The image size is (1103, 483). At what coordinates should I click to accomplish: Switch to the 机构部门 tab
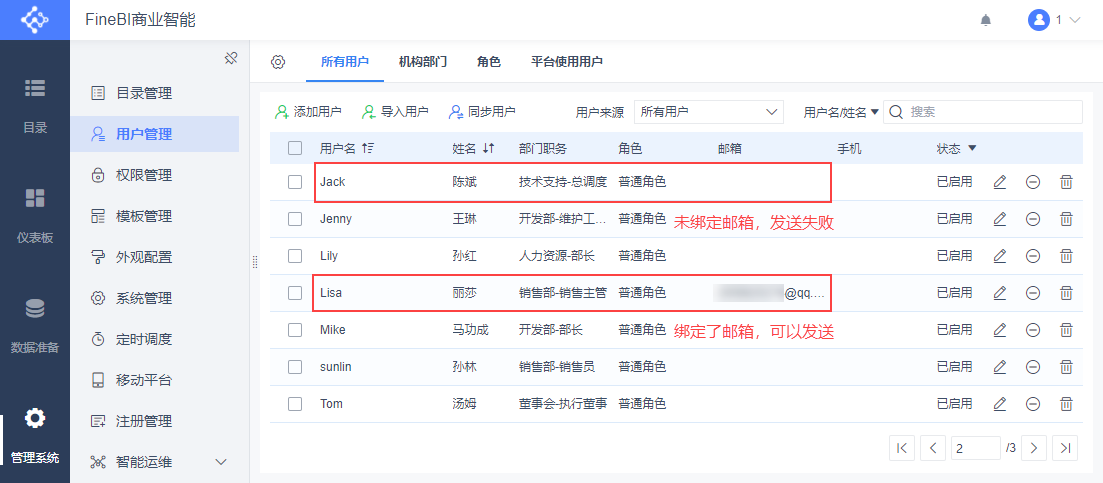[423, 62]
